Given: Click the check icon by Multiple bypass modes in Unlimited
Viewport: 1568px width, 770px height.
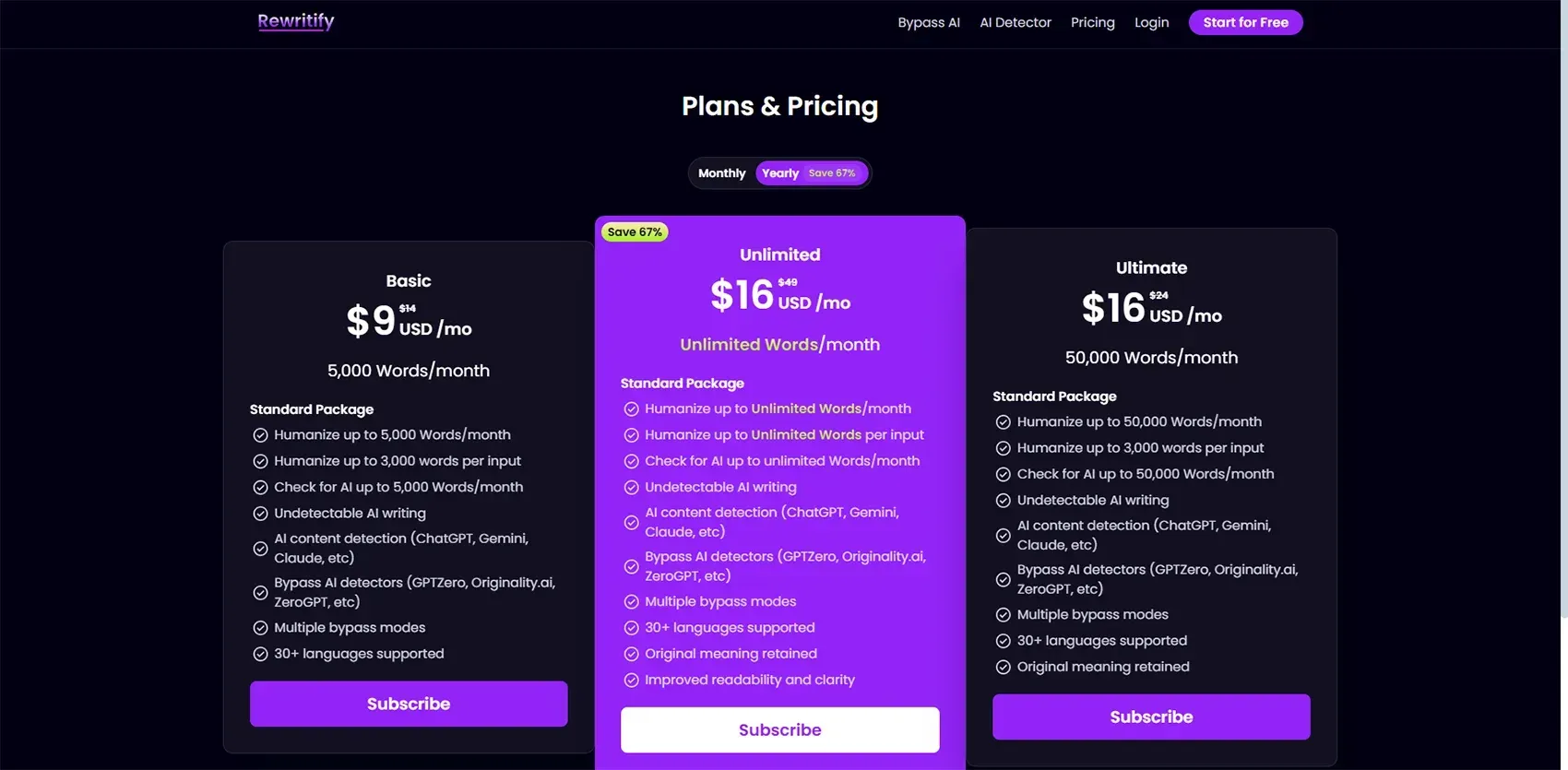Looking at the screenshot, I should click(631, 601).
